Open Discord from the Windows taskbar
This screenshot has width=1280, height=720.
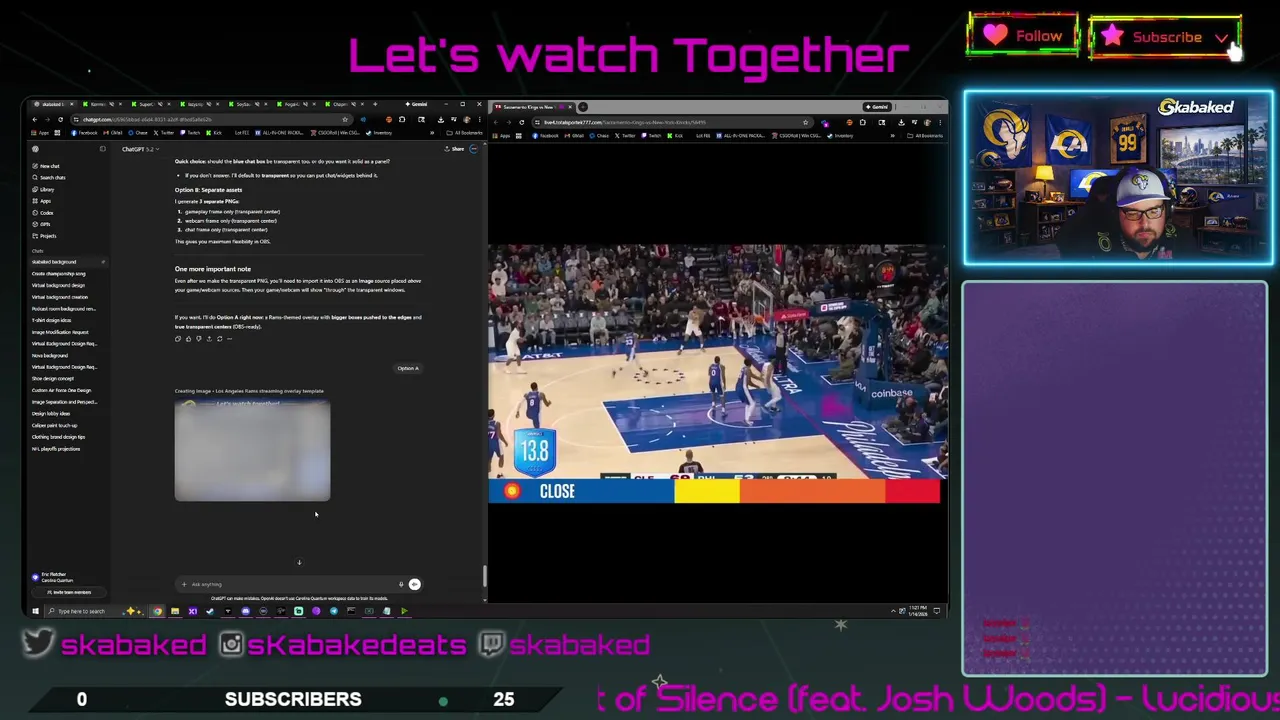coord(245,611)
